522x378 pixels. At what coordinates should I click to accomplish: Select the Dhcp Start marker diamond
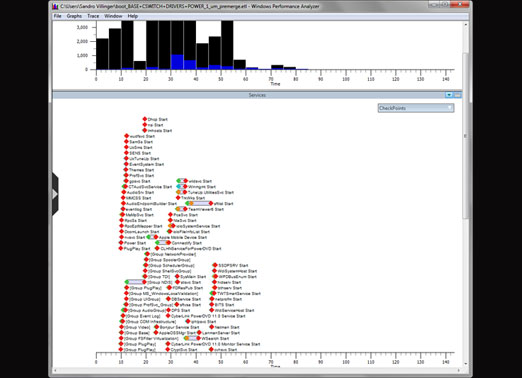click(145, 119)
